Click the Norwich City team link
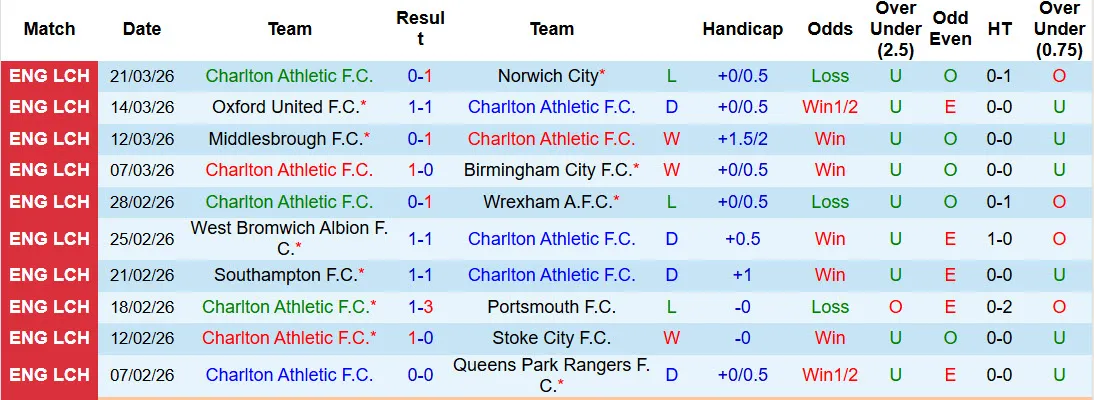The height and width of the screenshot is (400, 1094). coord(548,76)
